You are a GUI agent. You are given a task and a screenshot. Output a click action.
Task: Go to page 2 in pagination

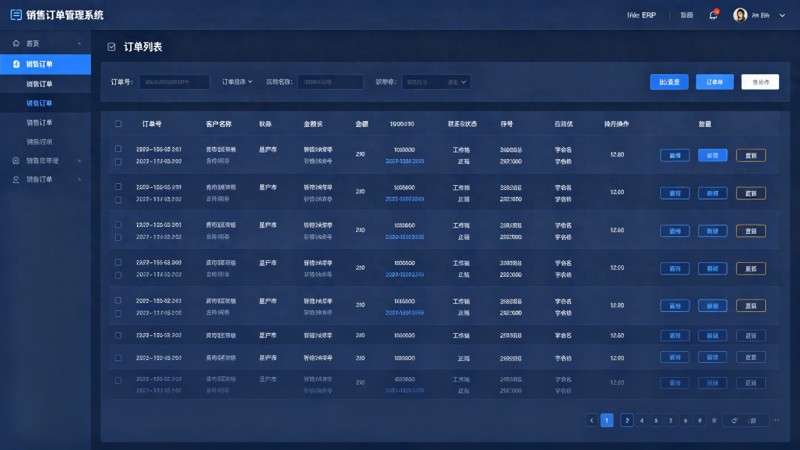[627, 420]
